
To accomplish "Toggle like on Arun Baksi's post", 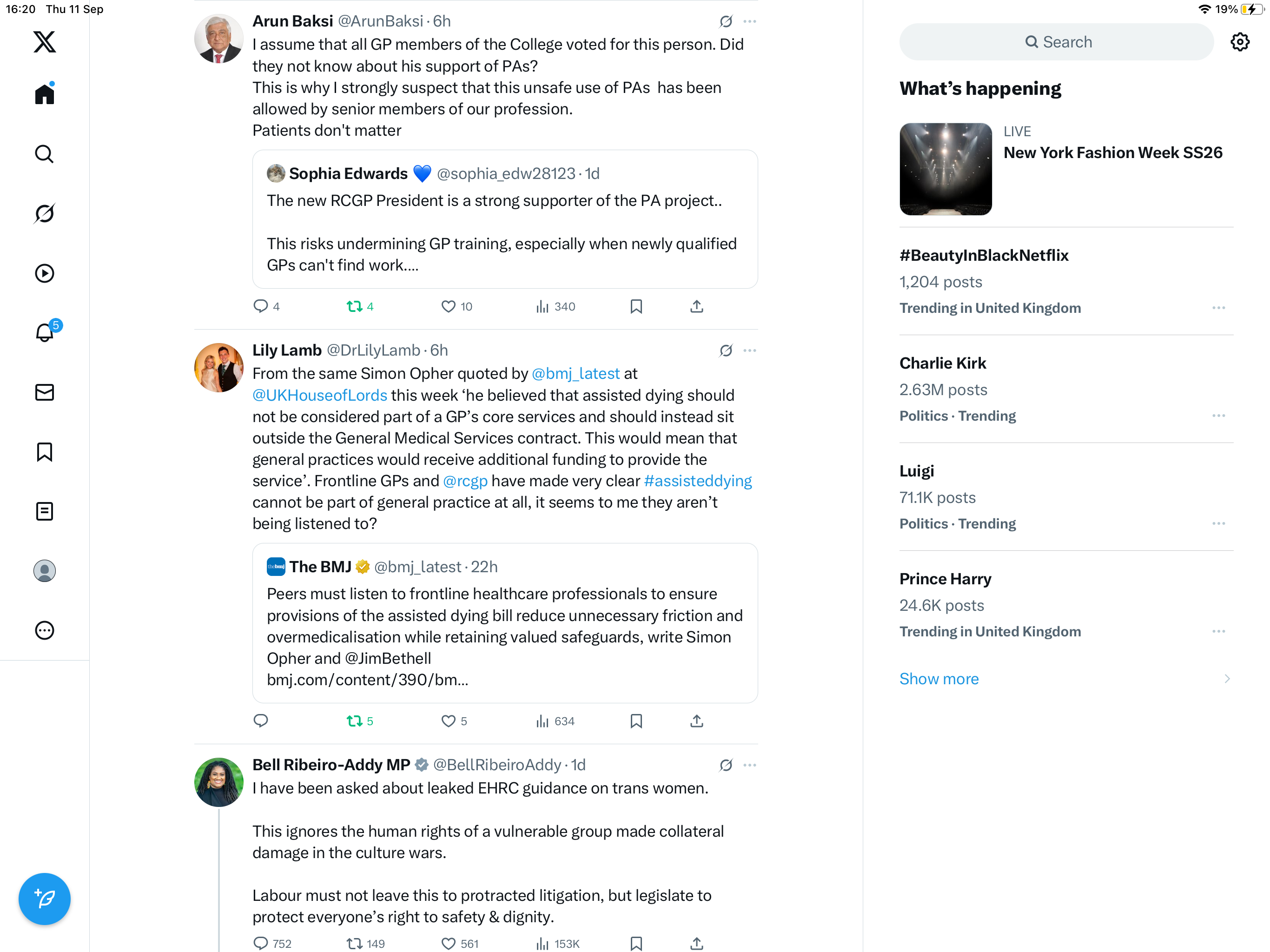I will coord(449,307).
